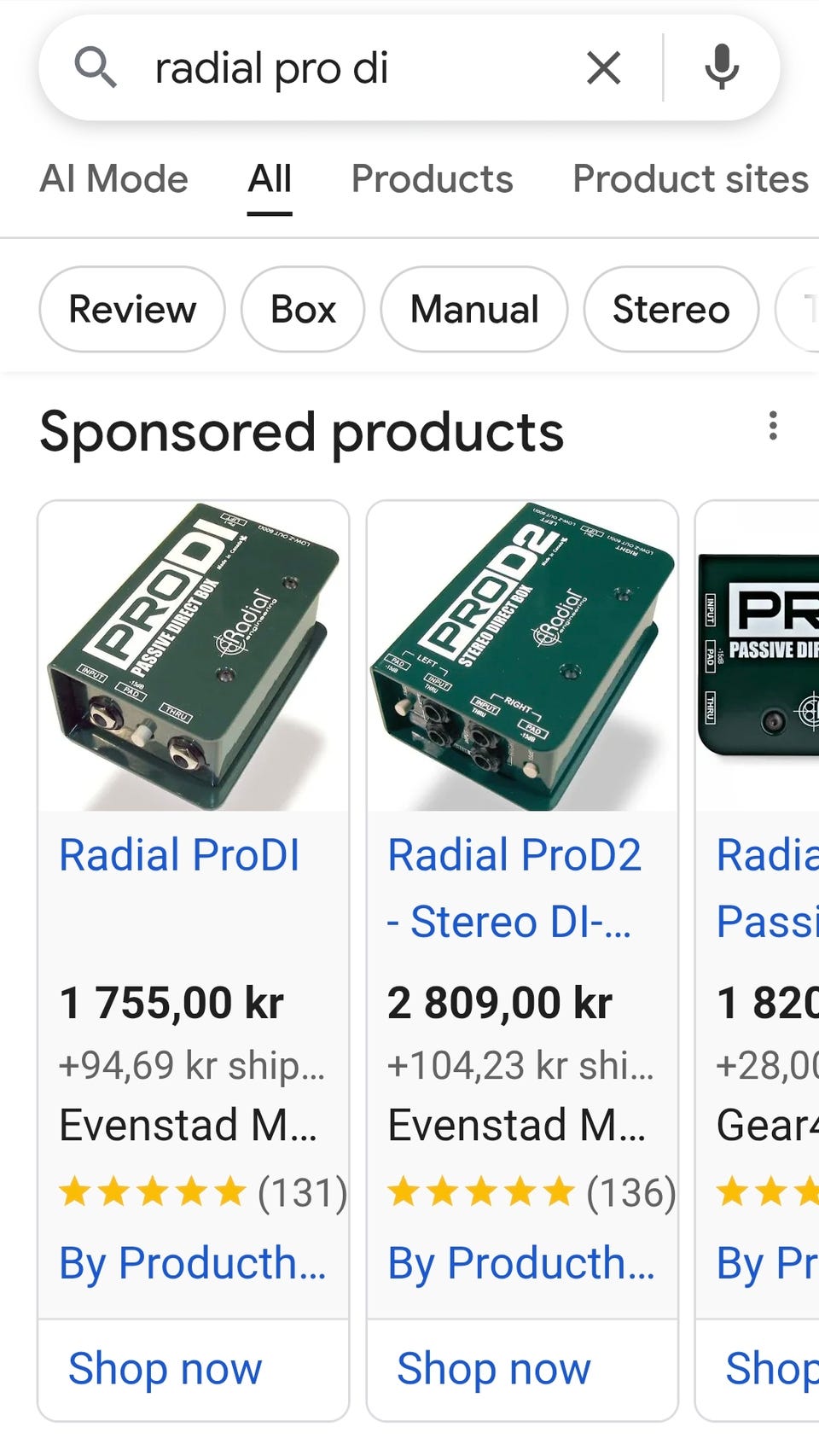Apply the Stereo filter chip

tap(671, 309)
